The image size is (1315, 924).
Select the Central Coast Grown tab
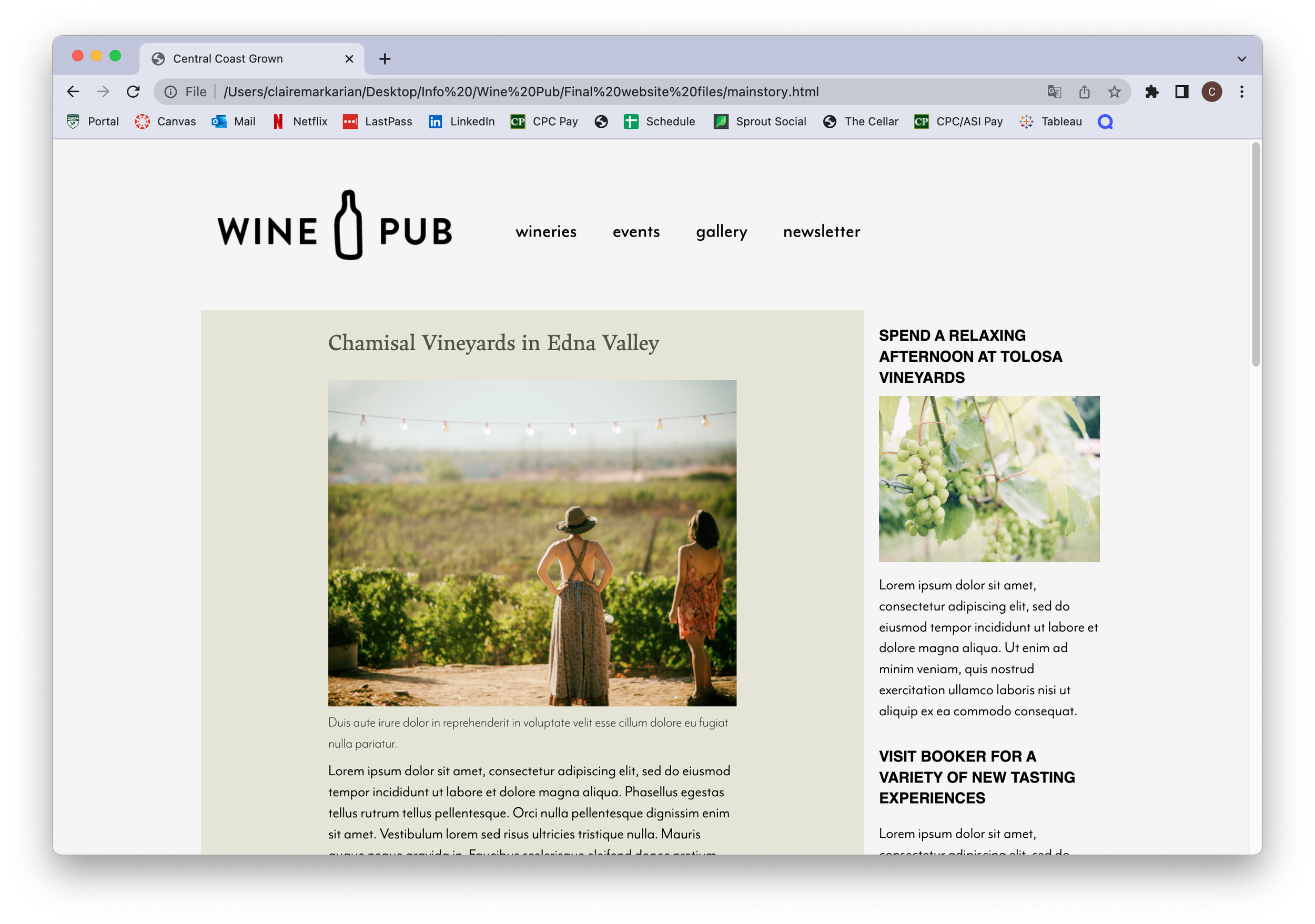coord(252,59)
